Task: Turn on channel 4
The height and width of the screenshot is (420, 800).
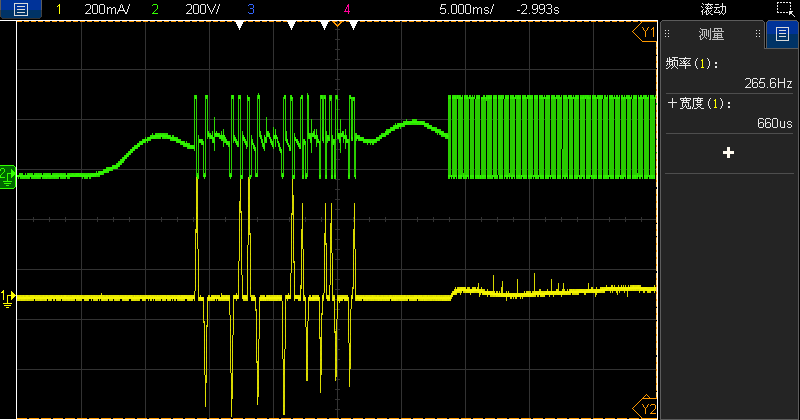Action: click(x=346, y=9)
